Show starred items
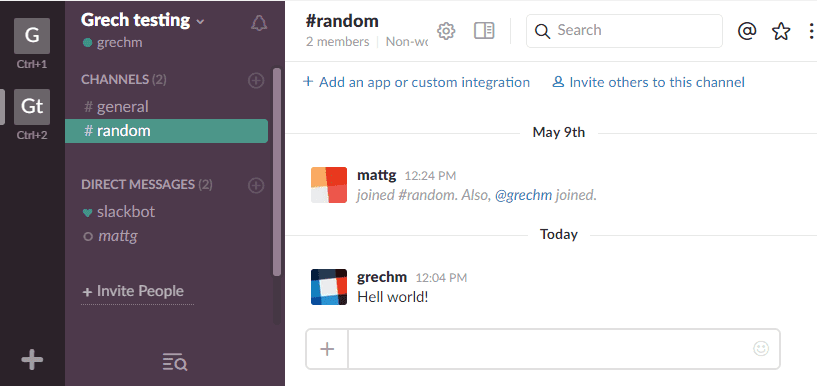This screenshot has height=386, width=817. coord(781,31)
